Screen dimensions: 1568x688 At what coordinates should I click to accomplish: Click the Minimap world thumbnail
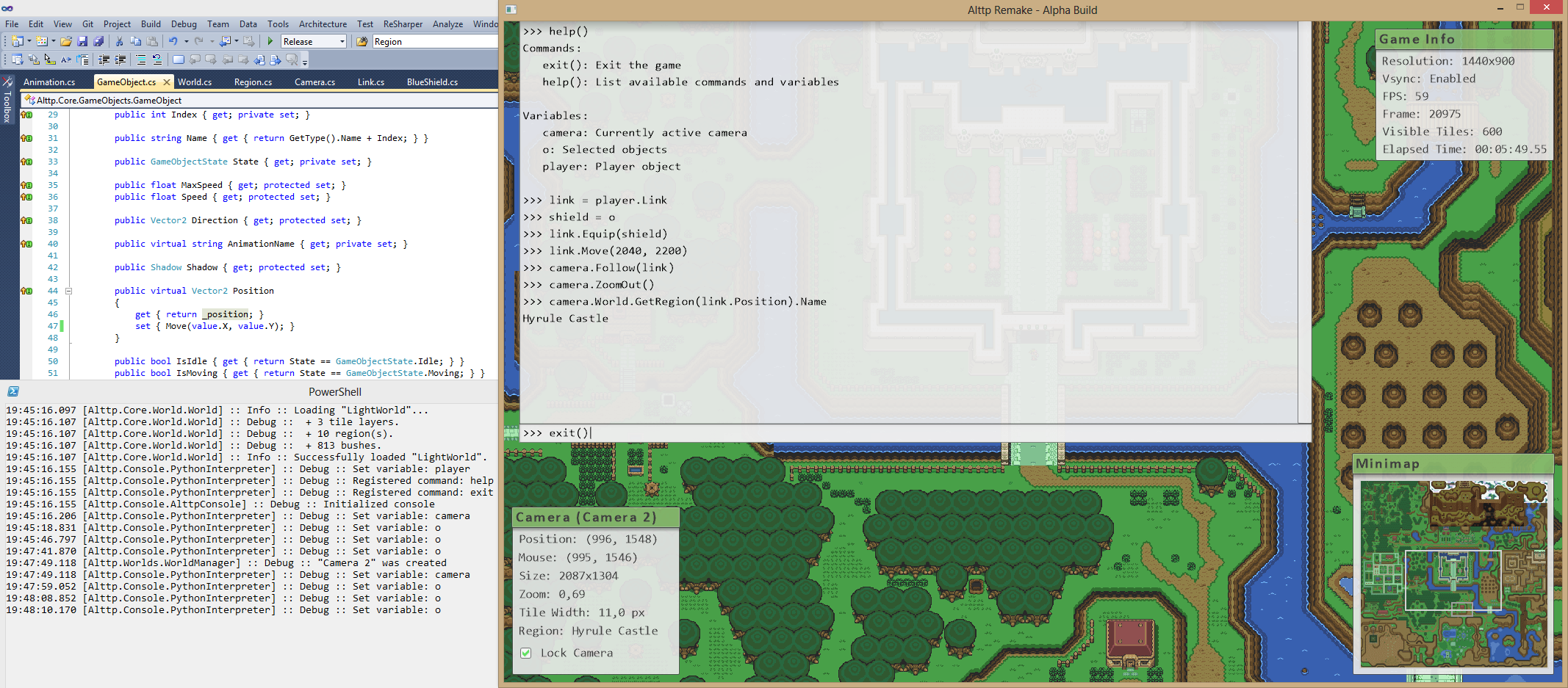coord(1453,573)
